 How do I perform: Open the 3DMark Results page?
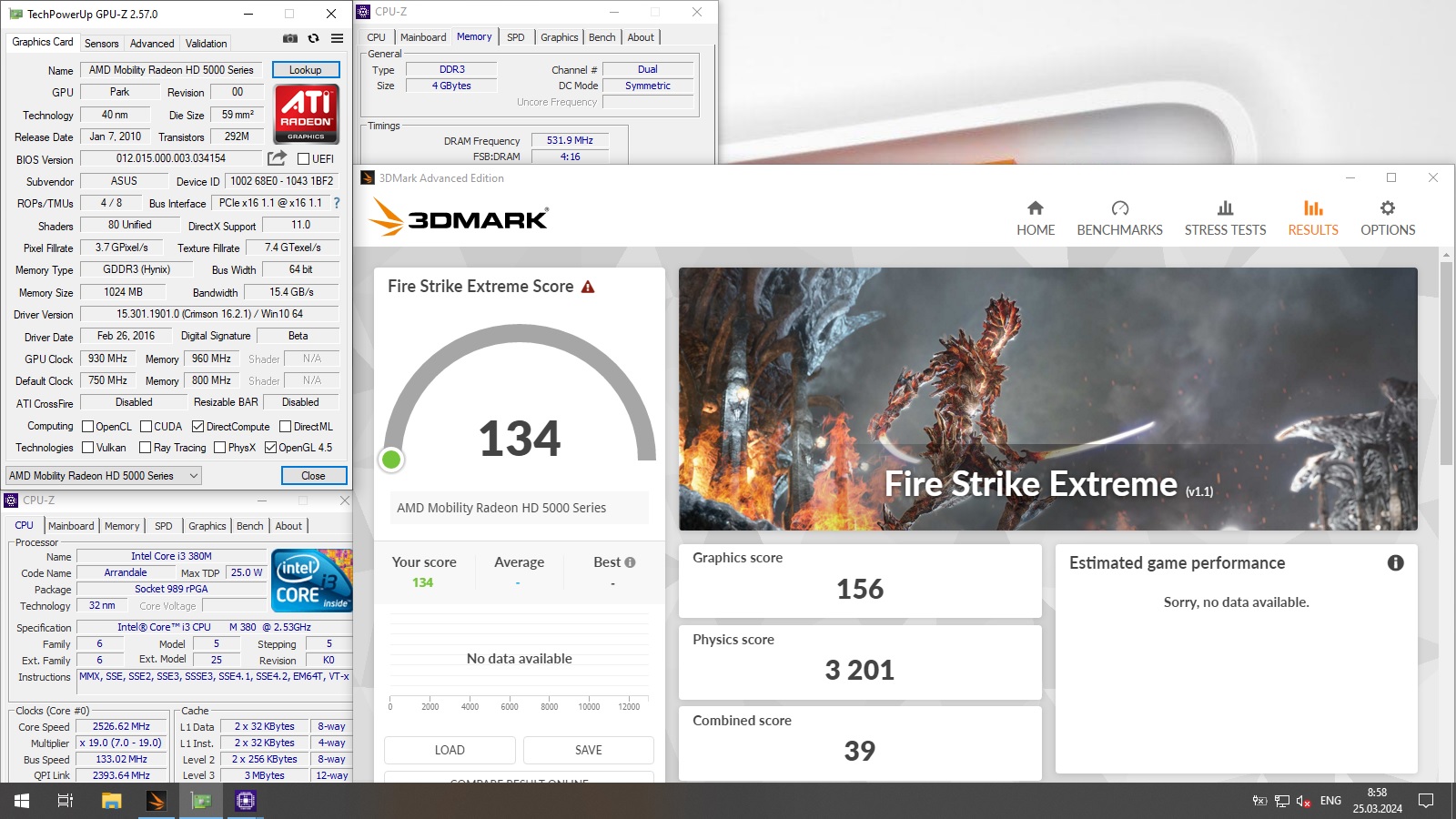pyautogui.click(x=1313, y=218)
